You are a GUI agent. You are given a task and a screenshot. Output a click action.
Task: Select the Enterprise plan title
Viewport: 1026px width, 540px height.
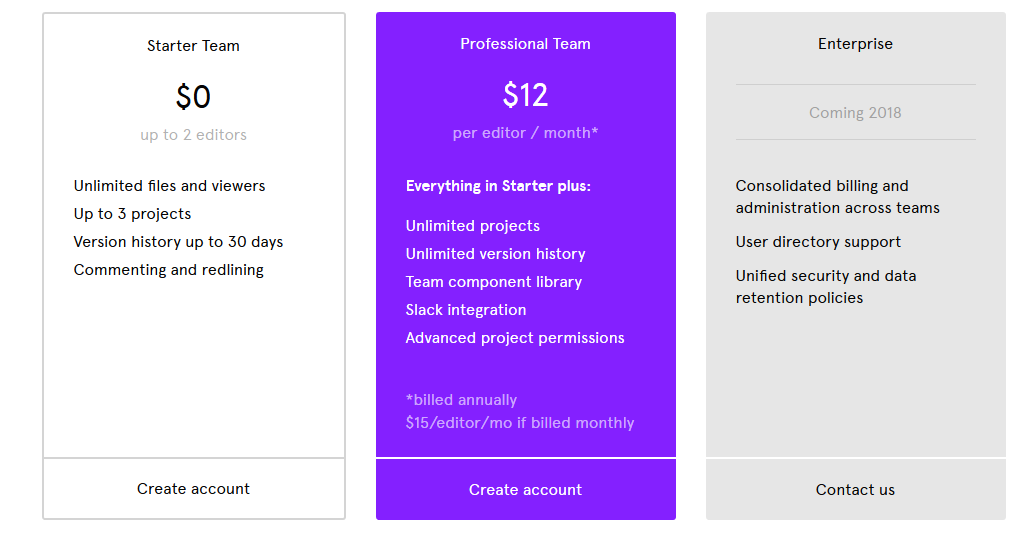pos(855,44)
